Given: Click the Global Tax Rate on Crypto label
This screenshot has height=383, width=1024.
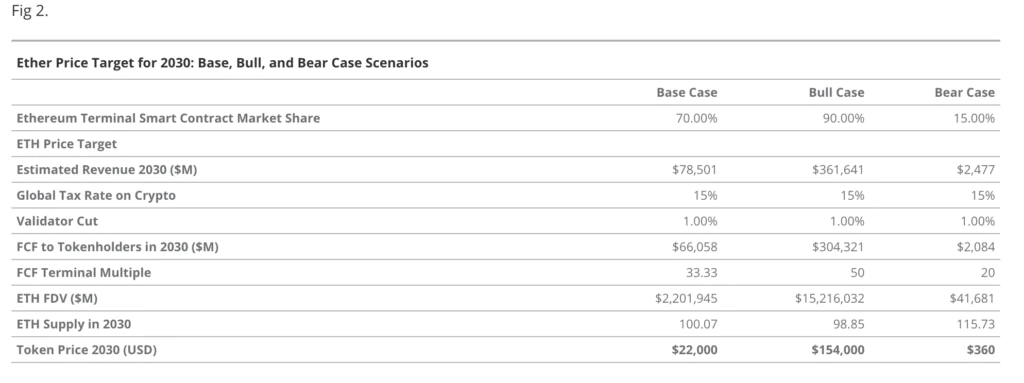Looking at the screenshot, I should pos(96,195).
